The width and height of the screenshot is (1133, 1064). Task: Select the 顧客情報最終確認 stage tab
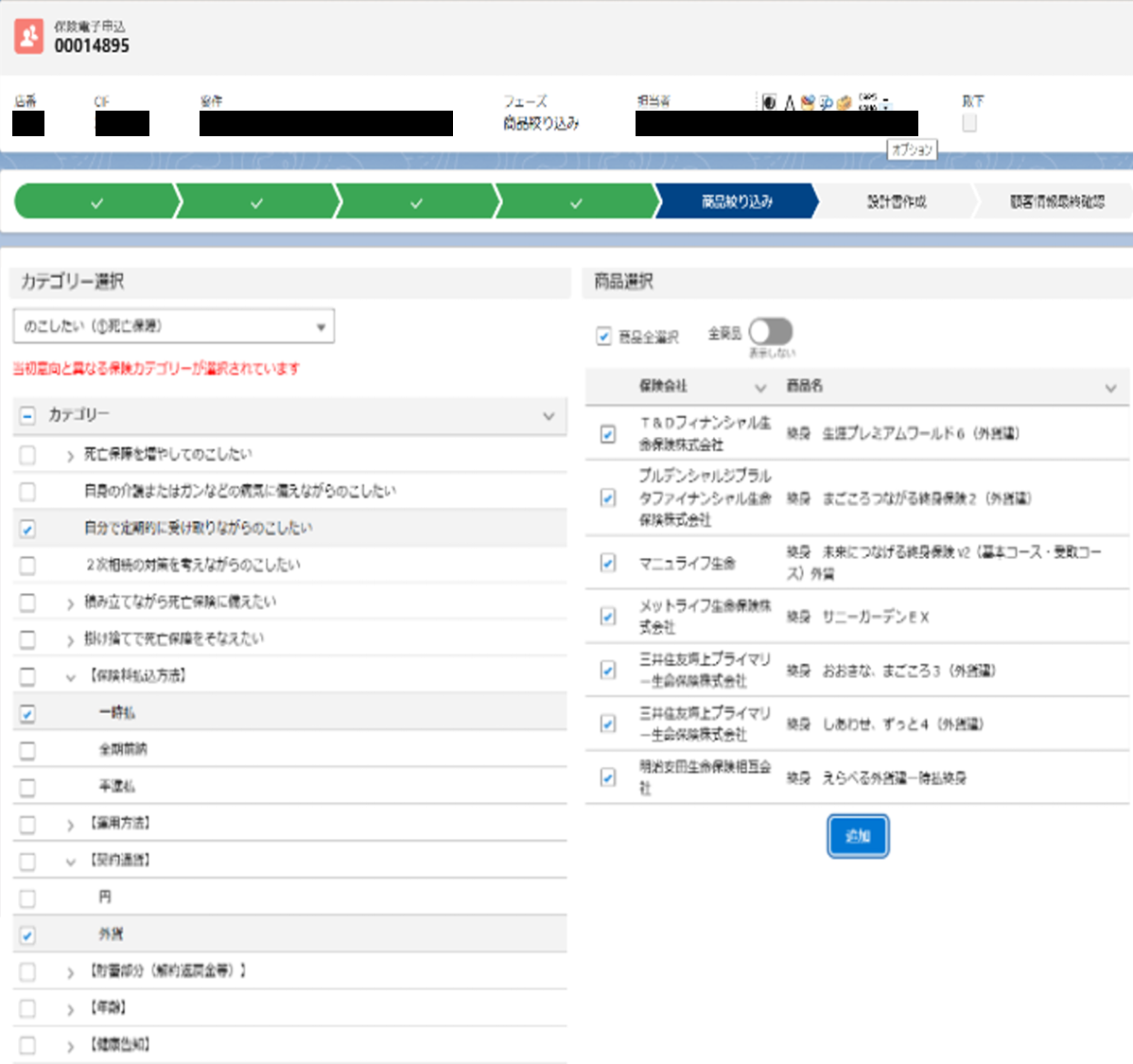(1055, 201)
